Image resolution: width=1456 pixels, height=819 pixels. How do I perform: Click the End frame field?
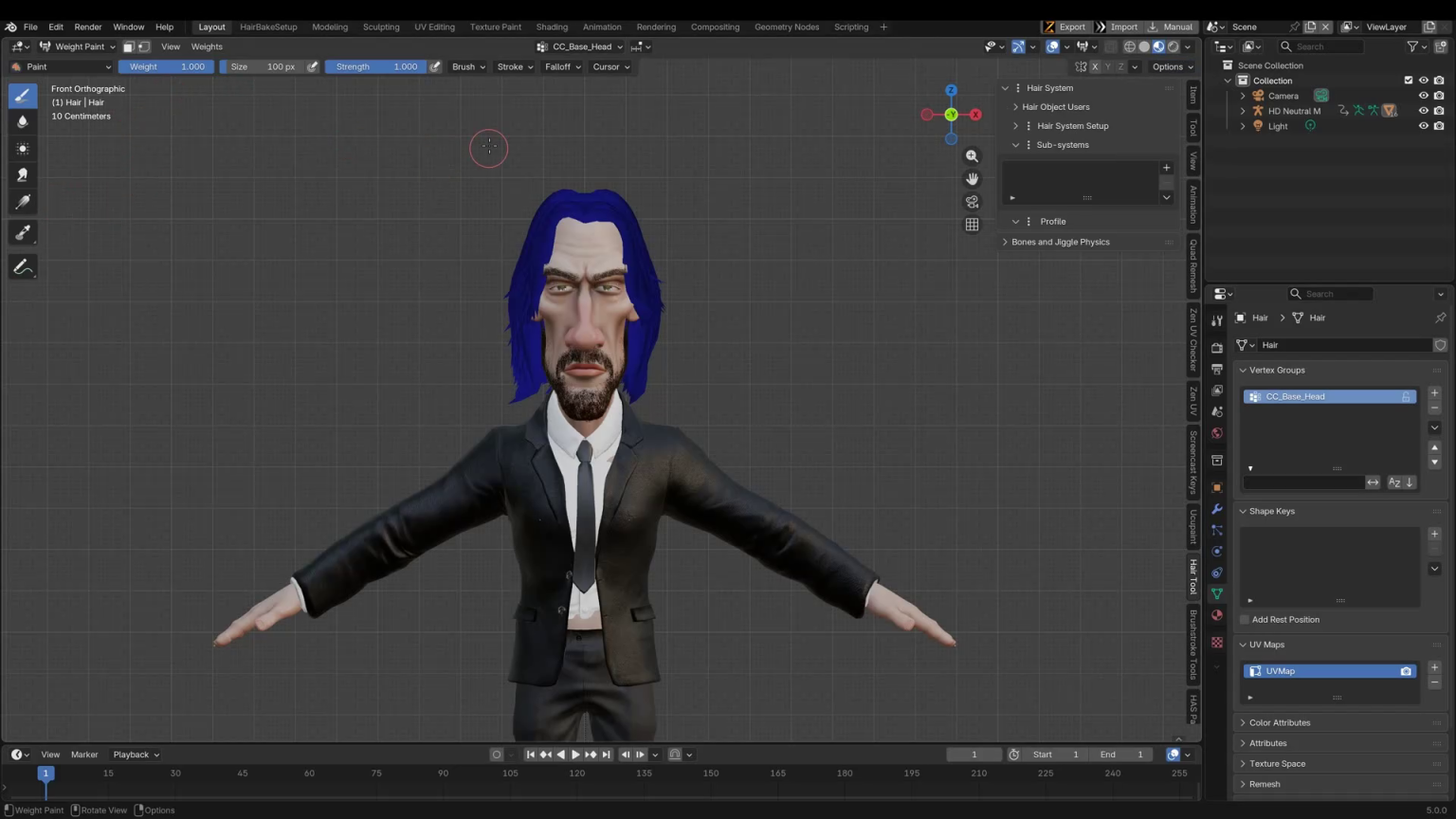tap(1121, 755)
